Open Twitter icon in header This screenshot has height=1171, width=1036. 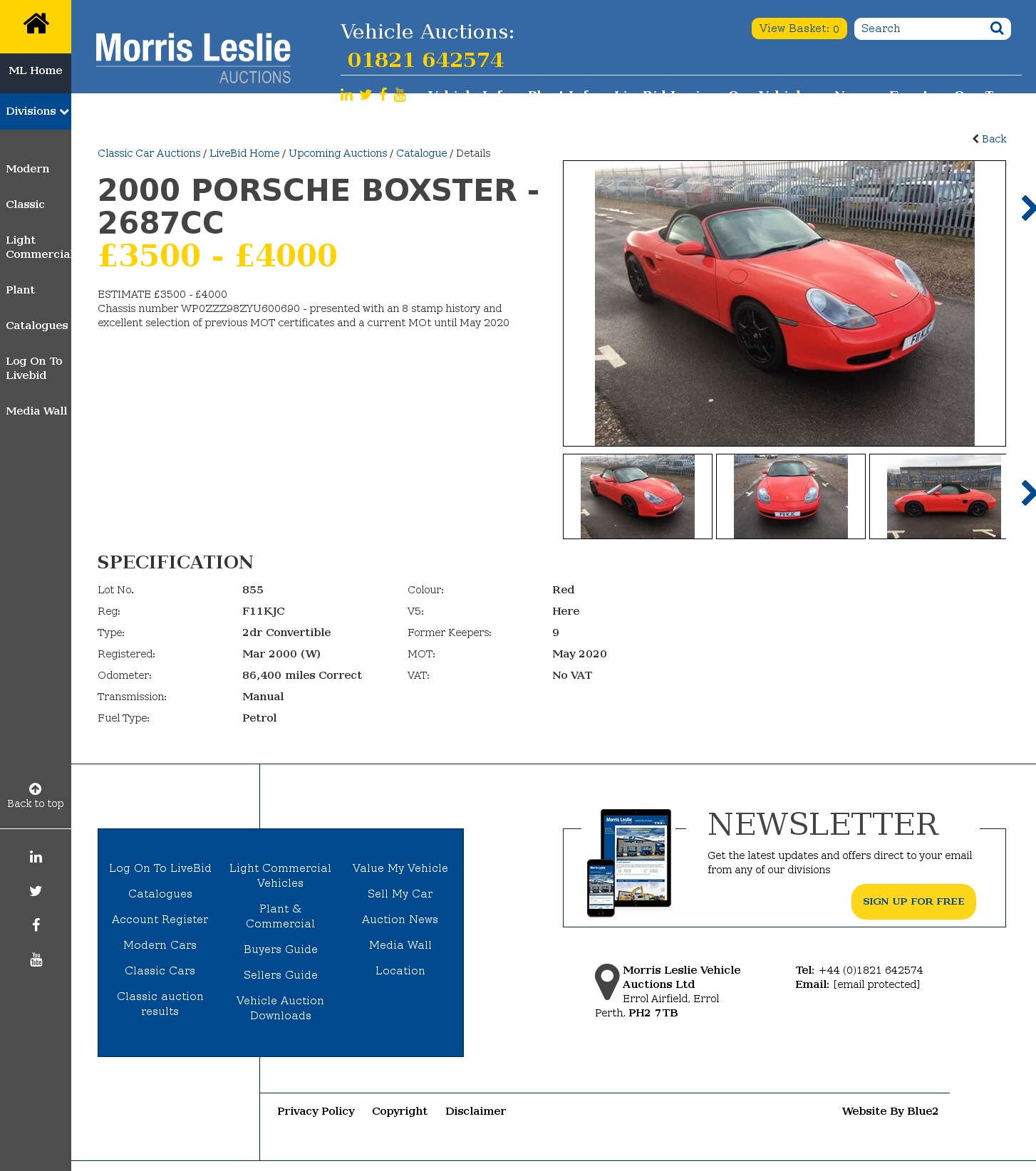pyautogui.click(x=366, y=95)
